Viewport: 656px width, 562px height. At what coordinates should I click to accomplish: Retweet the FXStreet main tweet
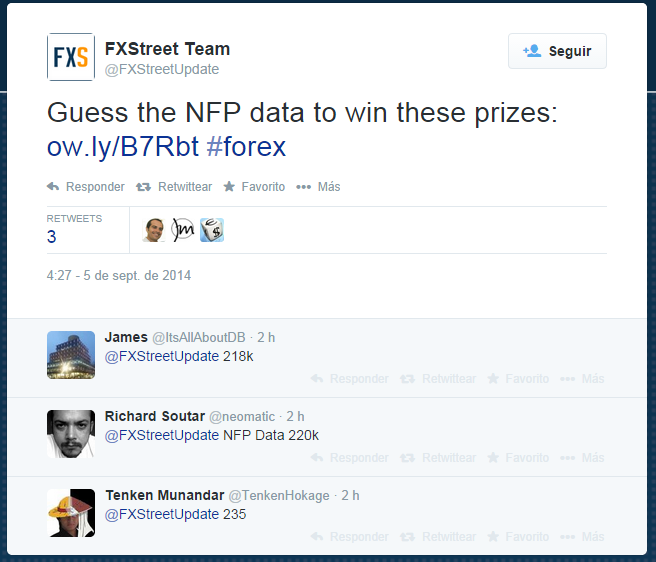coord(174,187)
